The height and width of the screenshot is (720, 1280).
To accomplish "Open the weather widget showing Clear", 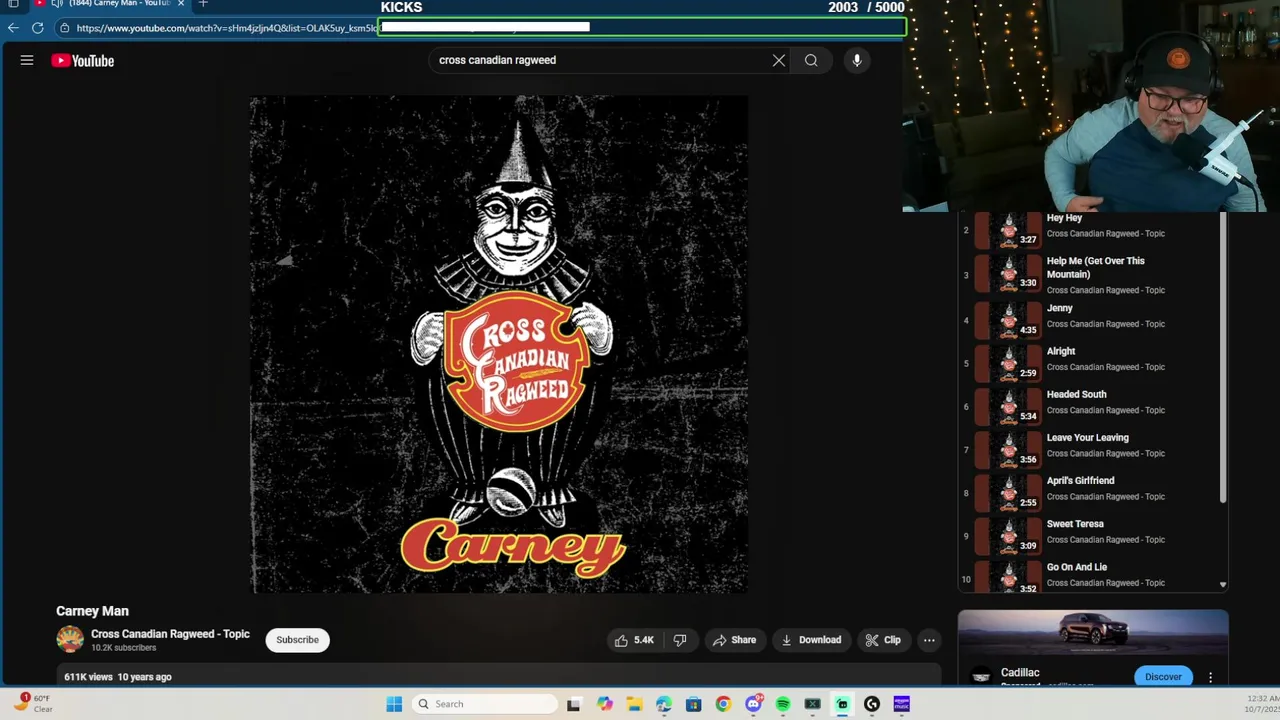I will pos(32,703).
